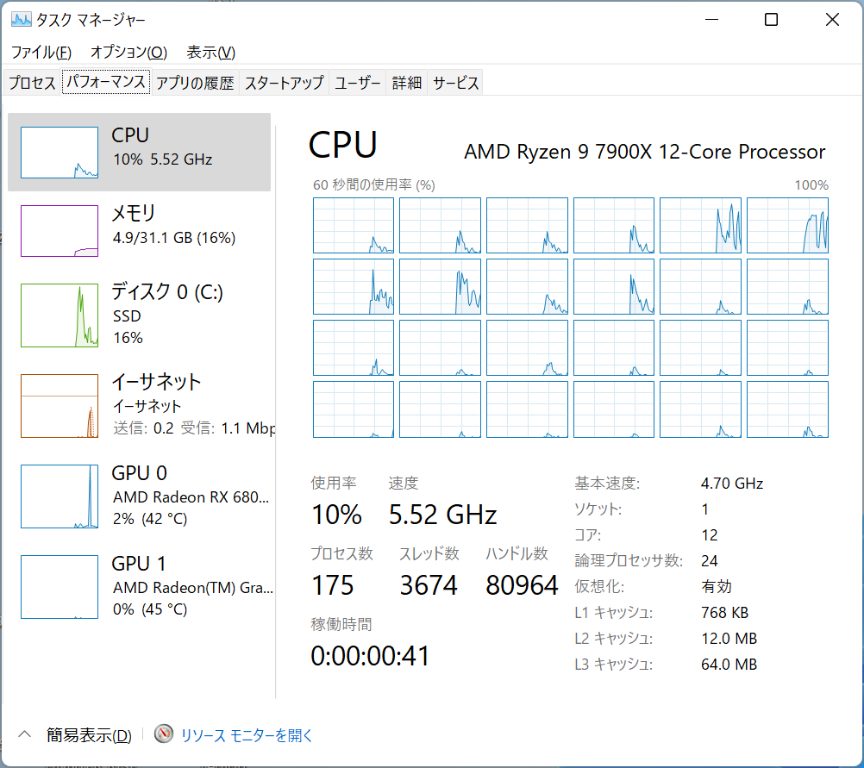This screenshot has width=864, height=768.
Task: Click the Resource Monitor icon
Action: coord(164,735)
